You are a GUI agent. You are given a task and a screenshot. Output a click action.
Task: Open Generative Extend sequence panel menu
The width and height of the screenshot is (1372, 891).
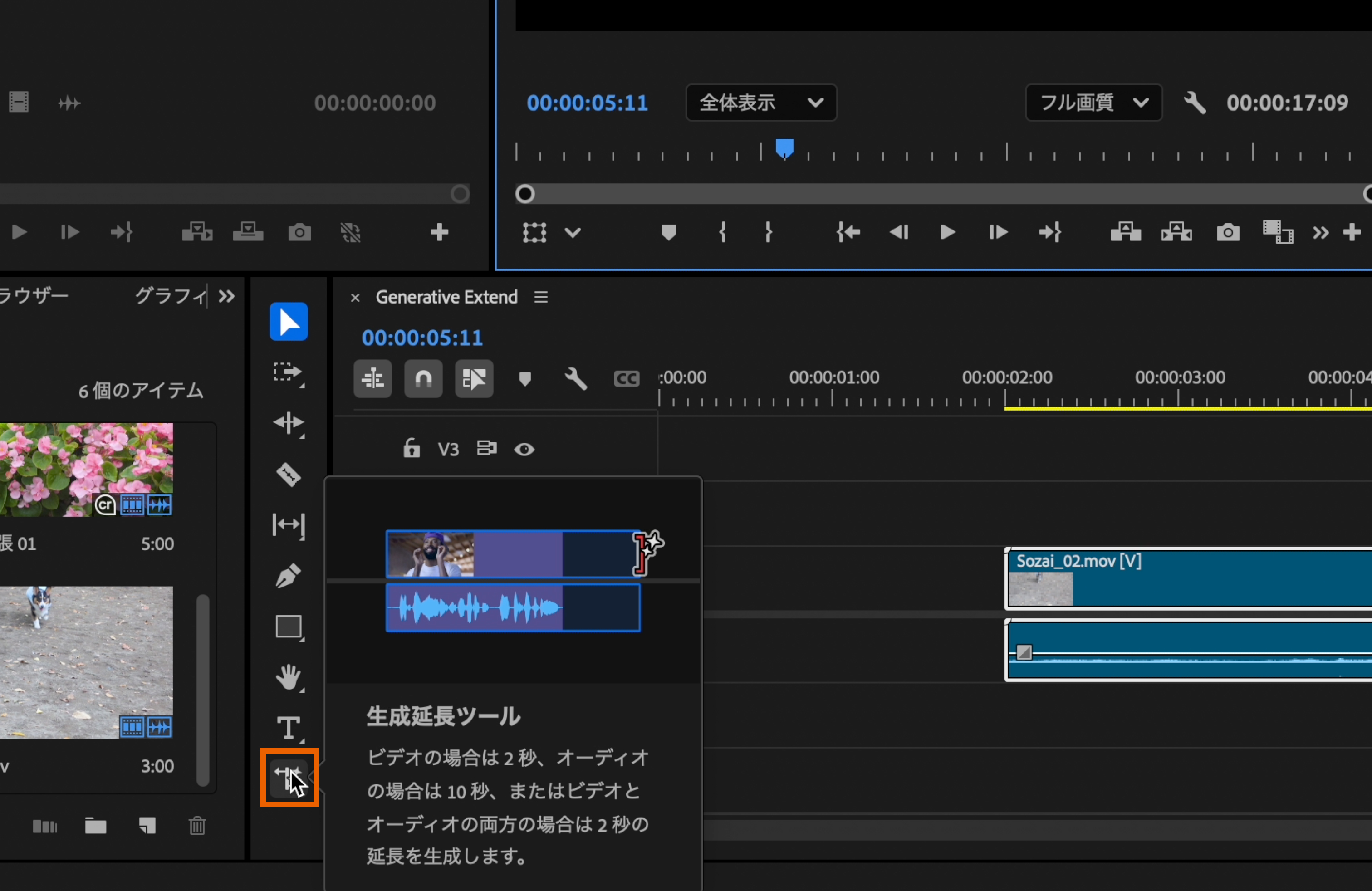(x=541, y=297)
